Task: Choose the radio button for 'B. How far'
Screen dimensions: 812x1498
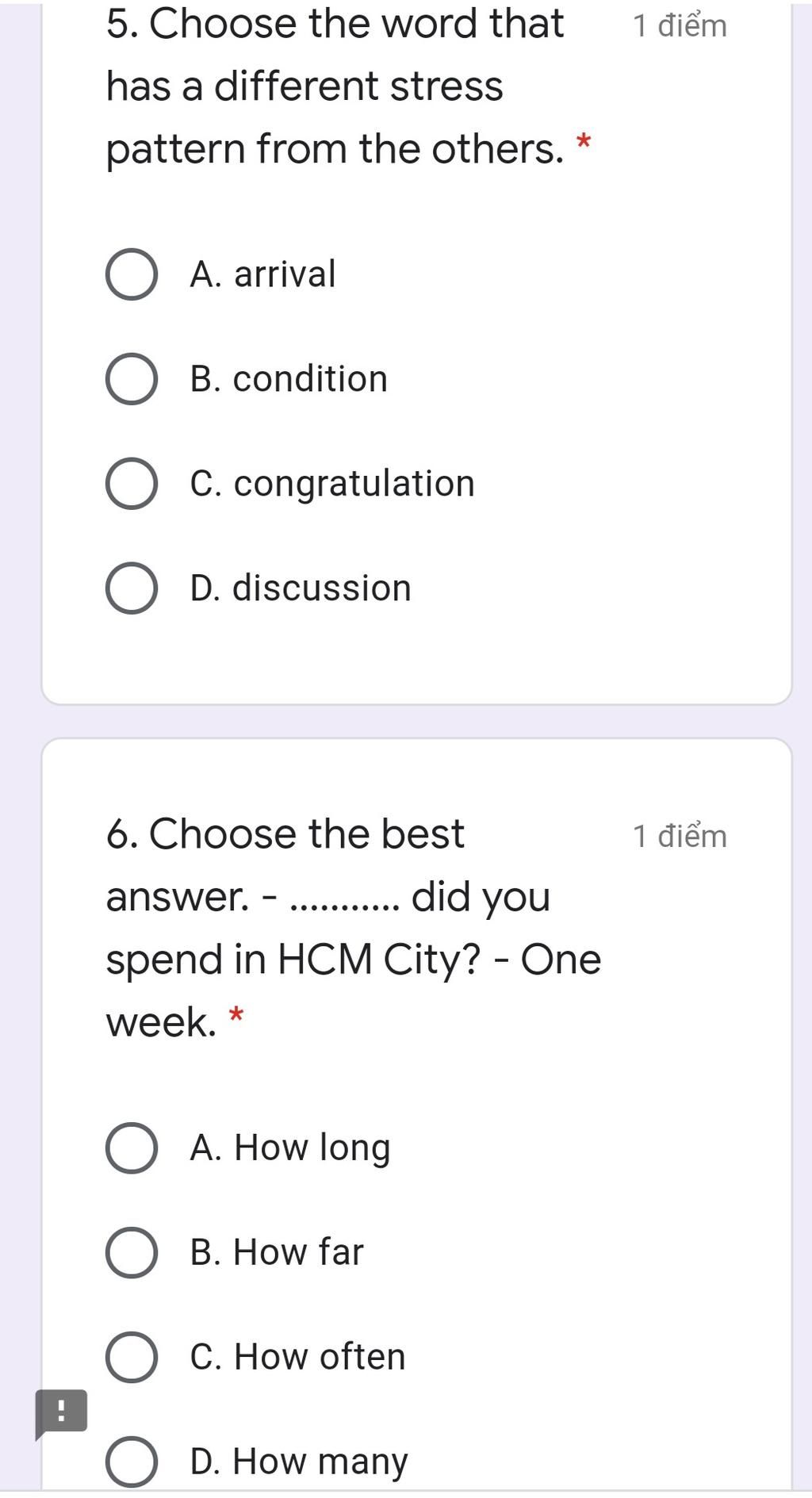Action: click(x=131, y=1253)
